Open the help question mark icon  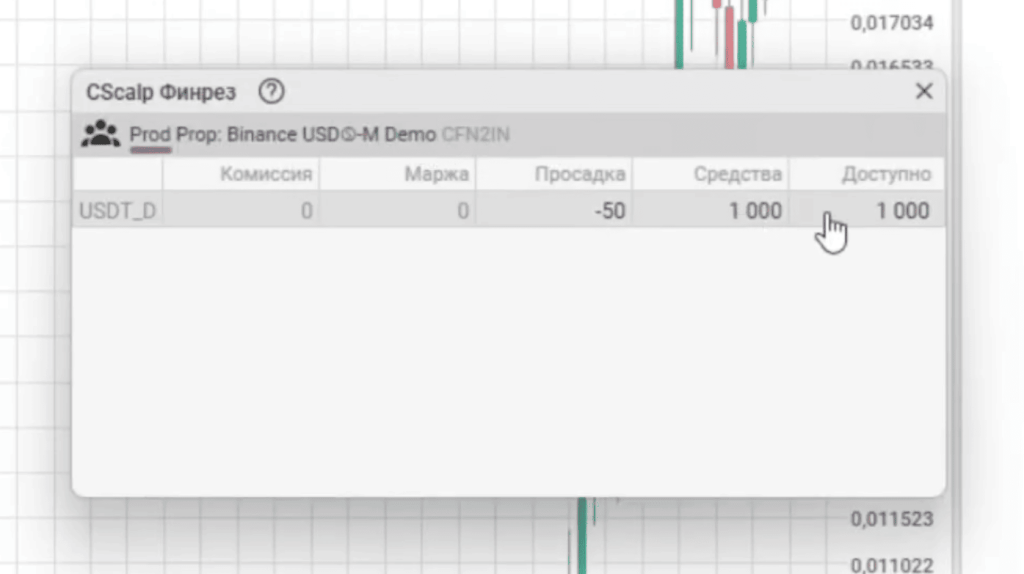(271, 92)
